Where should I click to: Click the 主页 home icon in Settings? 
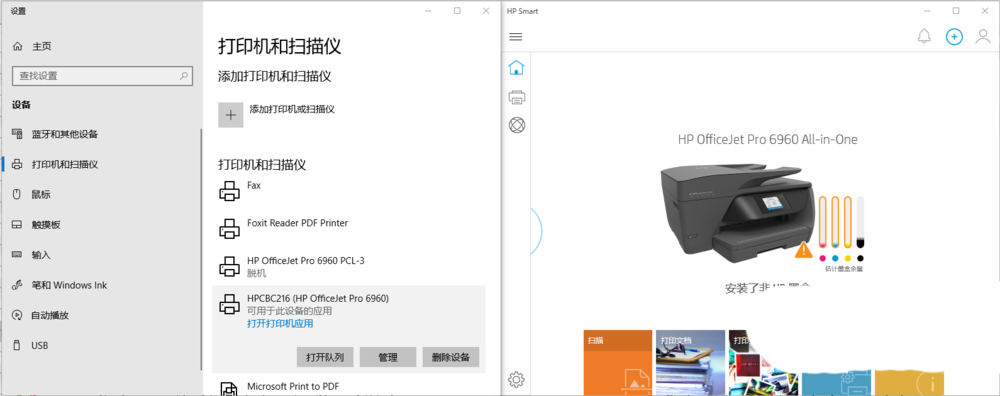(x=17, y=47)
